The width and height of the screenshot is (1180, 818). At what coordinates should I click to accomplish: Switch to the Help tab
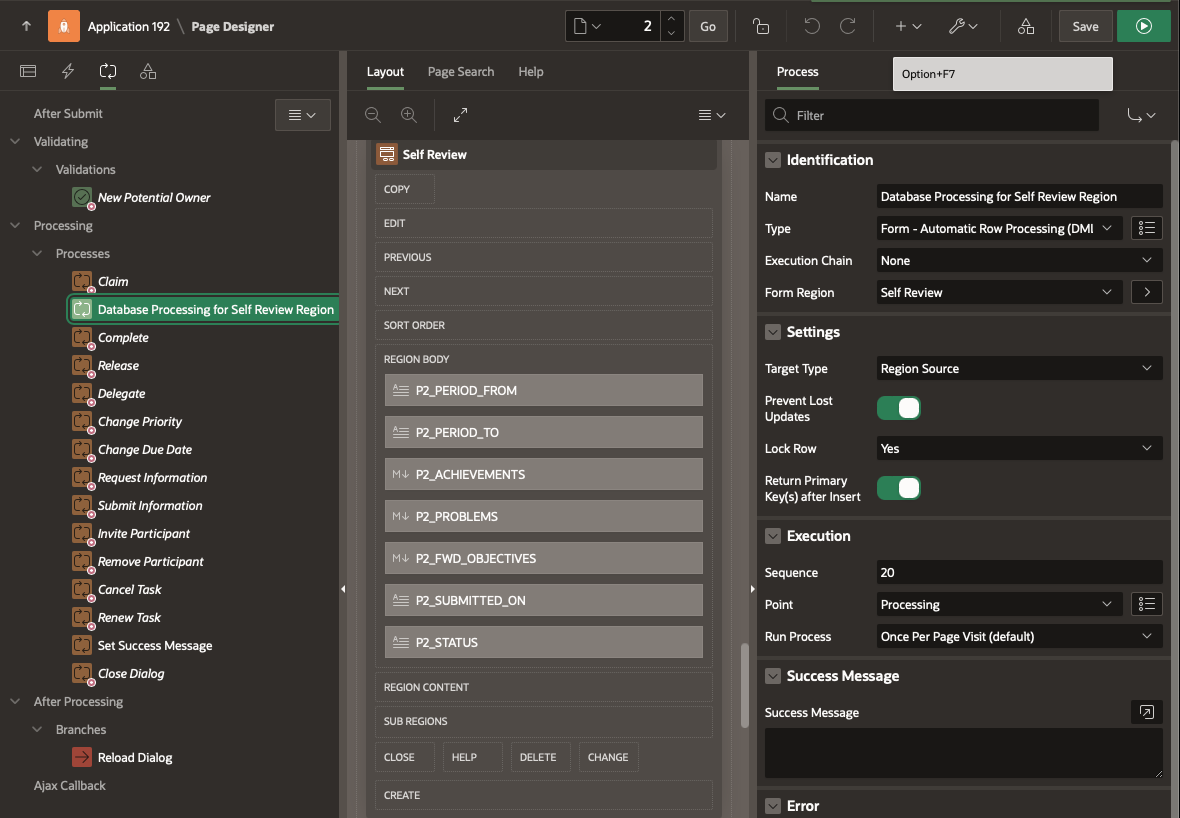pyautogui.click(x=530, y=72)
